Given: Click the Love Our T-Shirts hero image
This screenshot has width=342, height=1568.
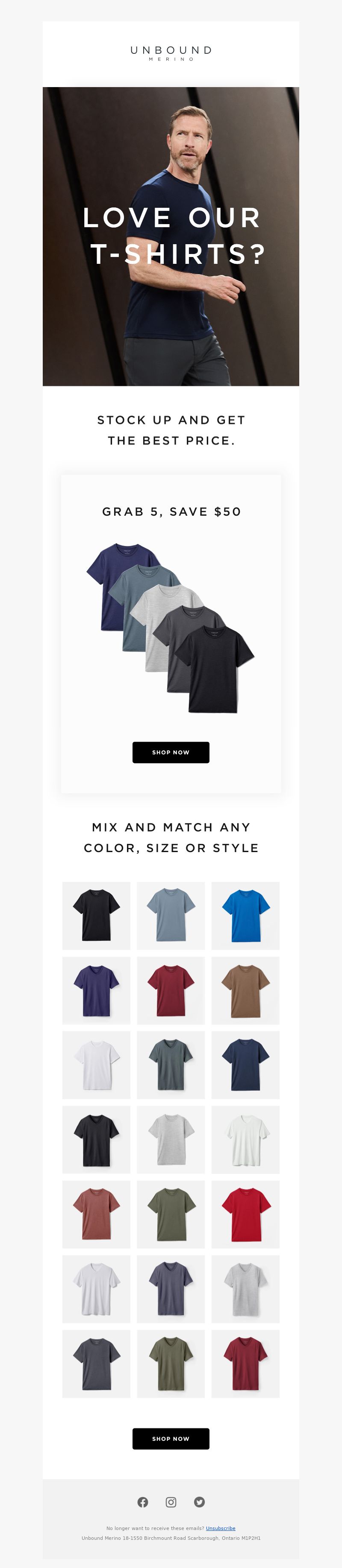Looking at the screenshot, I should tap(171, 236).
